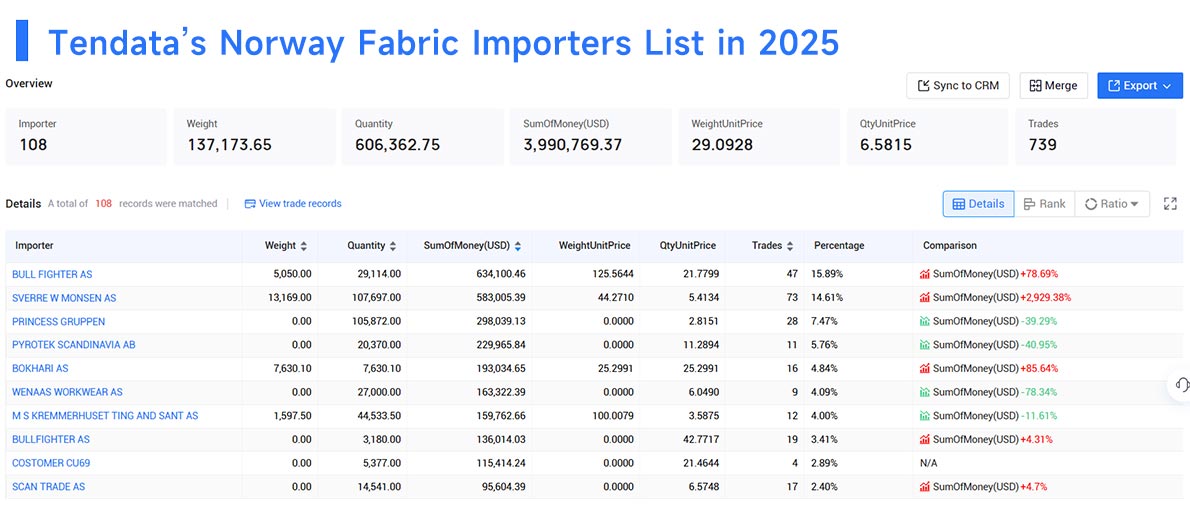Click chart icon in PRINCESS GRUPPEN comparison
The height and width of the screenshot is (513, 1190).
[x=925, y=321]
